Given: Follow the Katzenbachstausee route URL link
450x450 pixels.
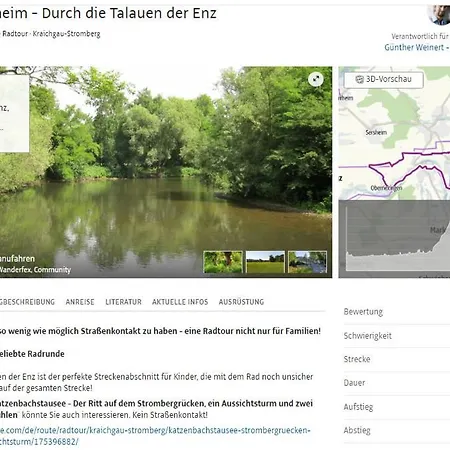Looking at the screenshot, I should tap(155, 436).
